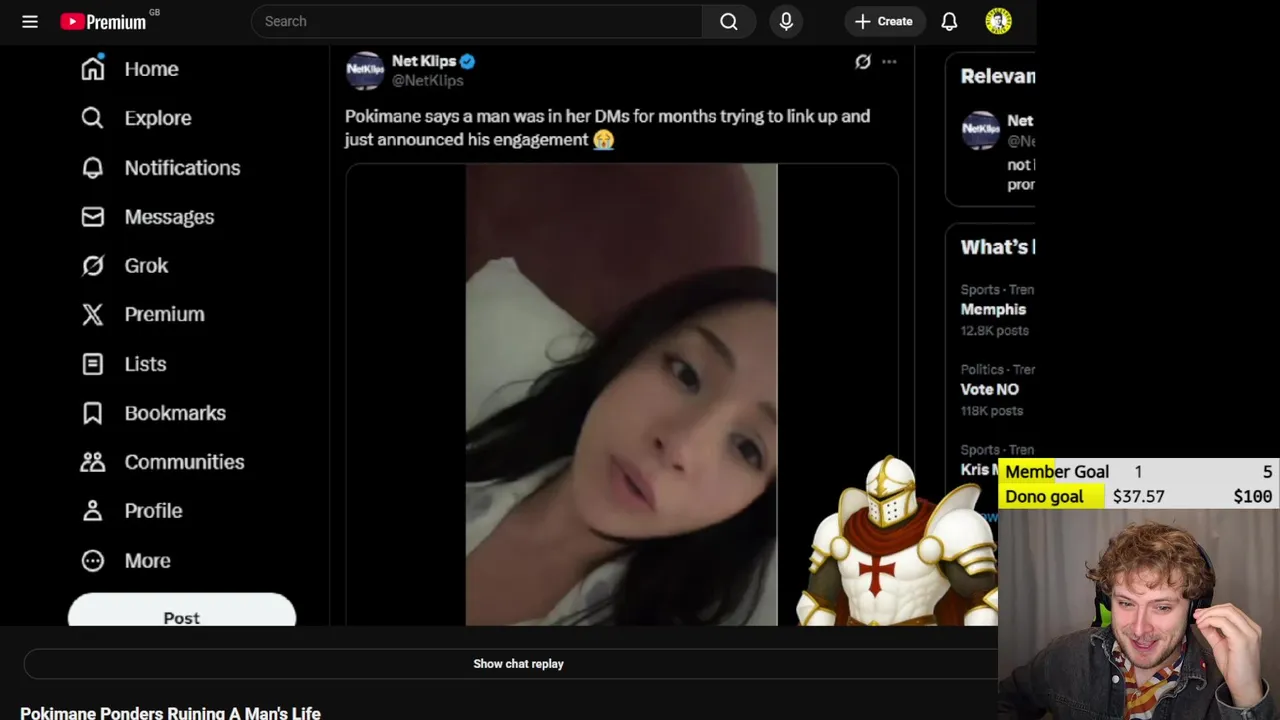
Task: Click the Grok icon
Action: click(93, 265)
